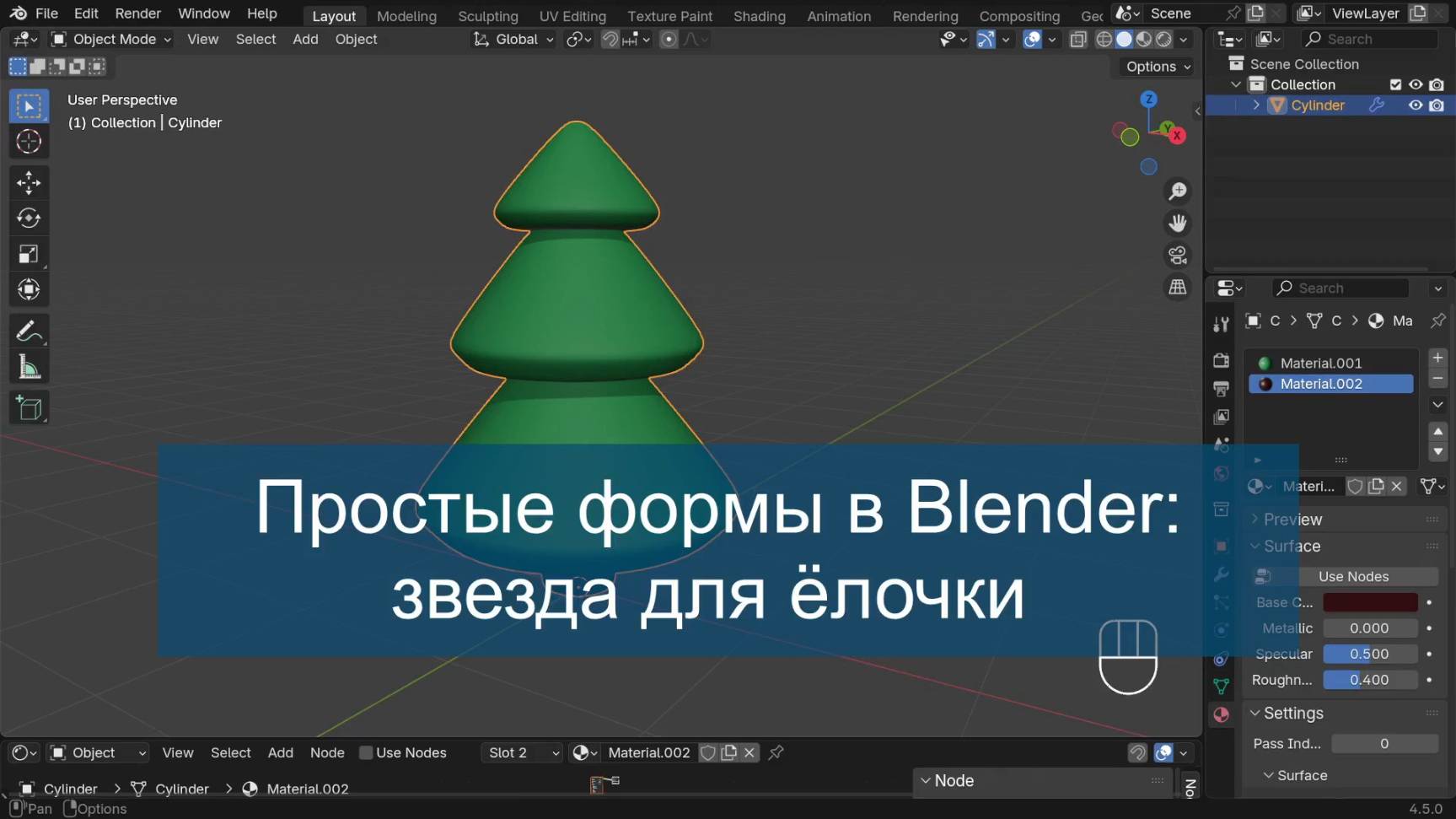
Task: Switch to the Shading workspace tab
Action: coord(758,15)
